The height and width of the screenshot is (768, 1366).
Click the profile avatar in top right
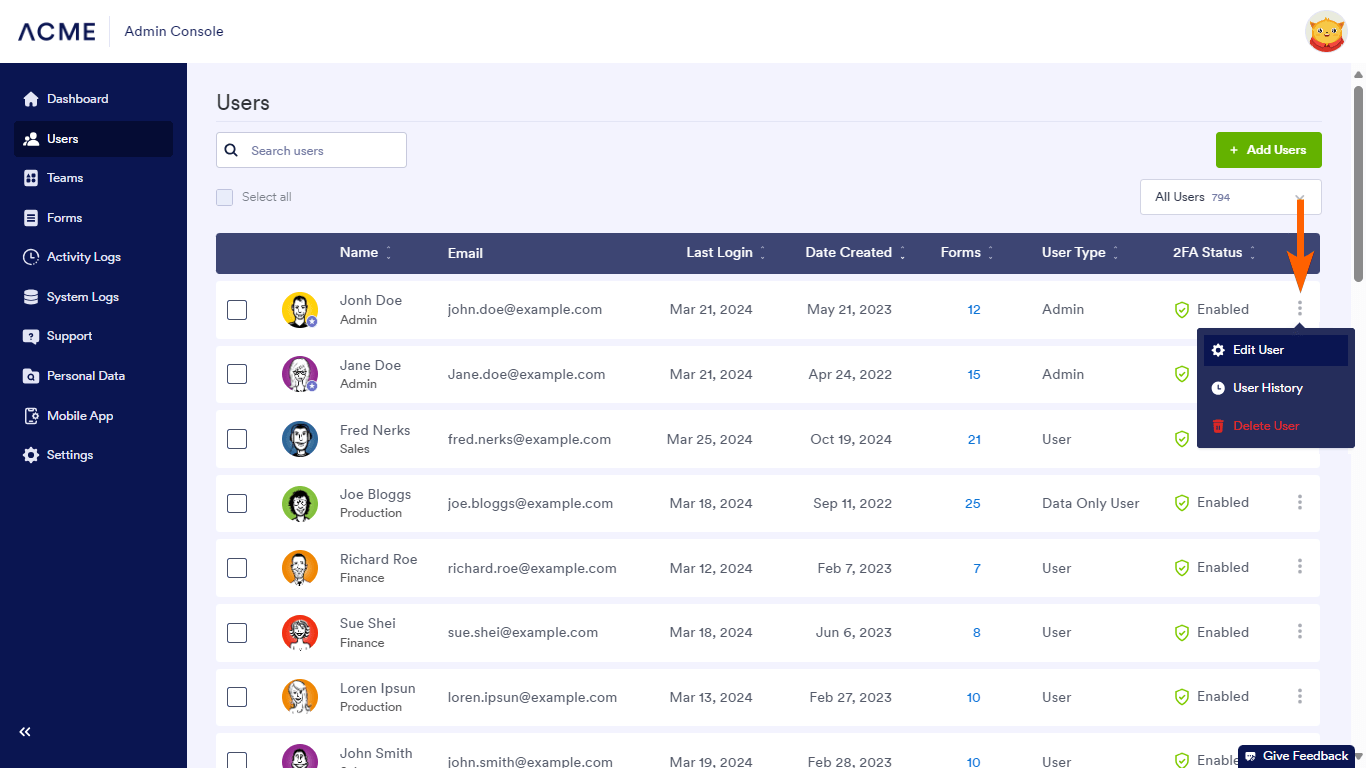pyautogui.click(x=1326, y=32)
